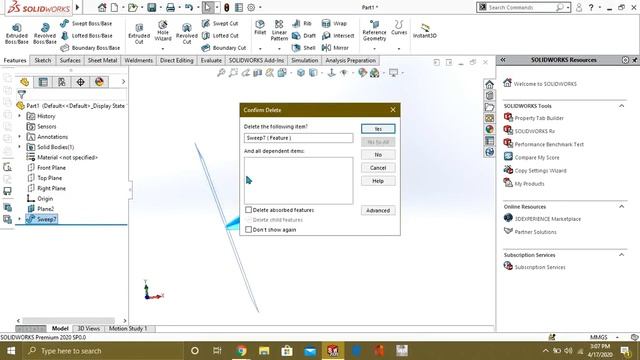
Task: Open the Property Tab Builder link
Action: (539, 118)
